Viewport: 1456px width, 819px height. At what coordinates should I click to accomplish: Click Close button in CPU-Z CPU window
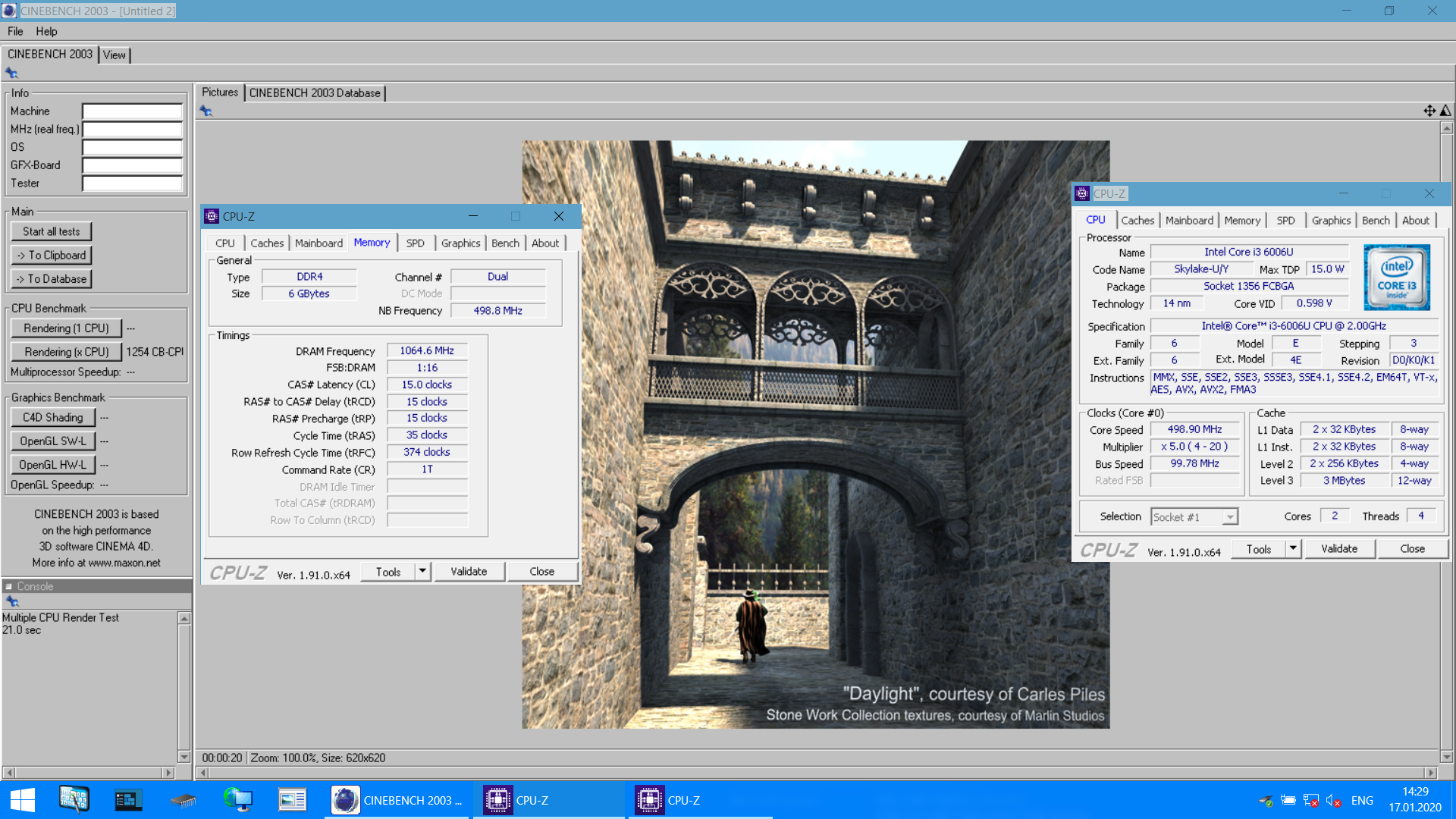[x=1412, y=548]
